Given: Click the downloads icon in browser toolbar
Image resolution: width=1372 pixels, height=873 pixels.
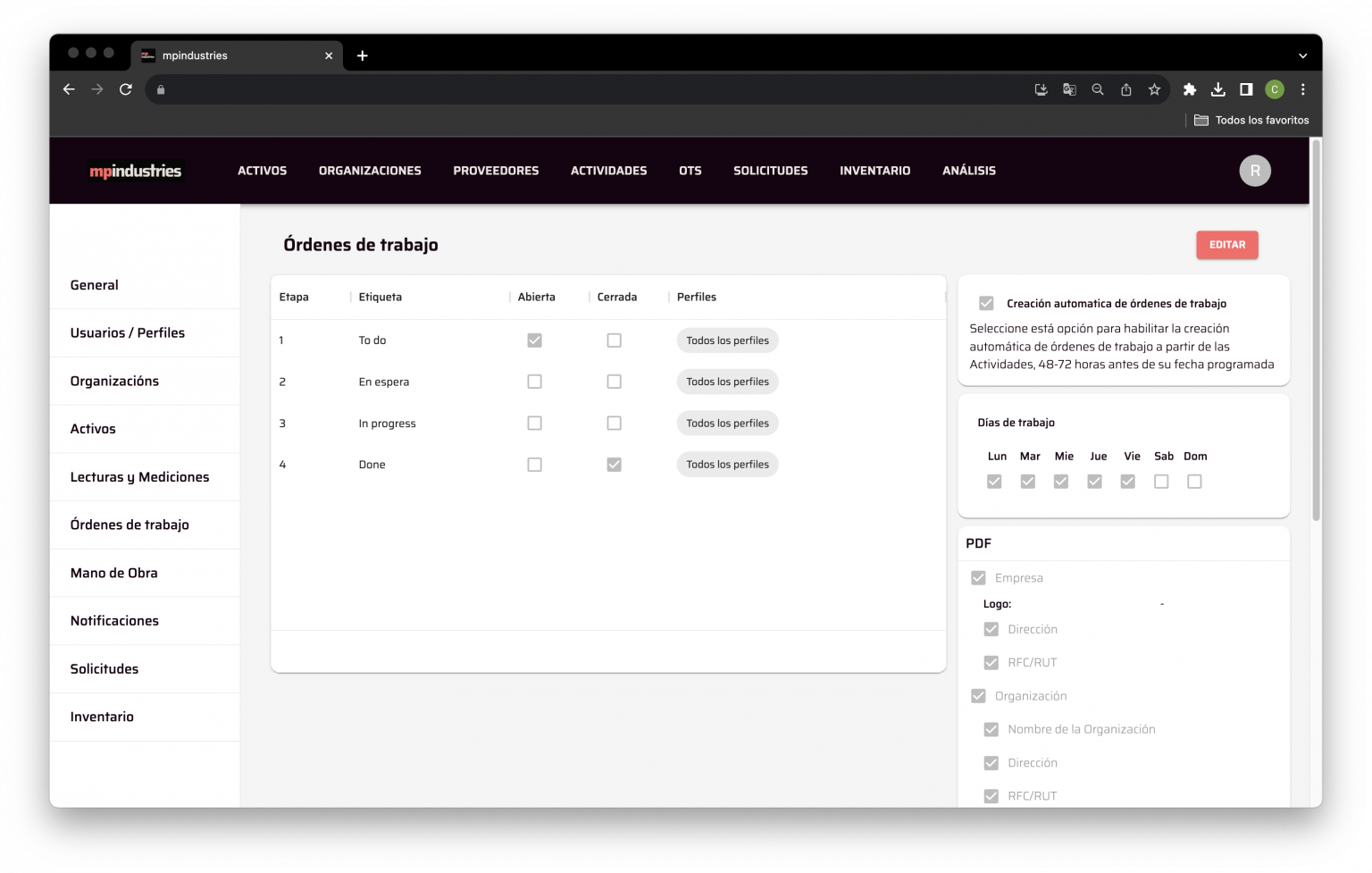Looking at the screenshot, I should tap(1218, 89).
